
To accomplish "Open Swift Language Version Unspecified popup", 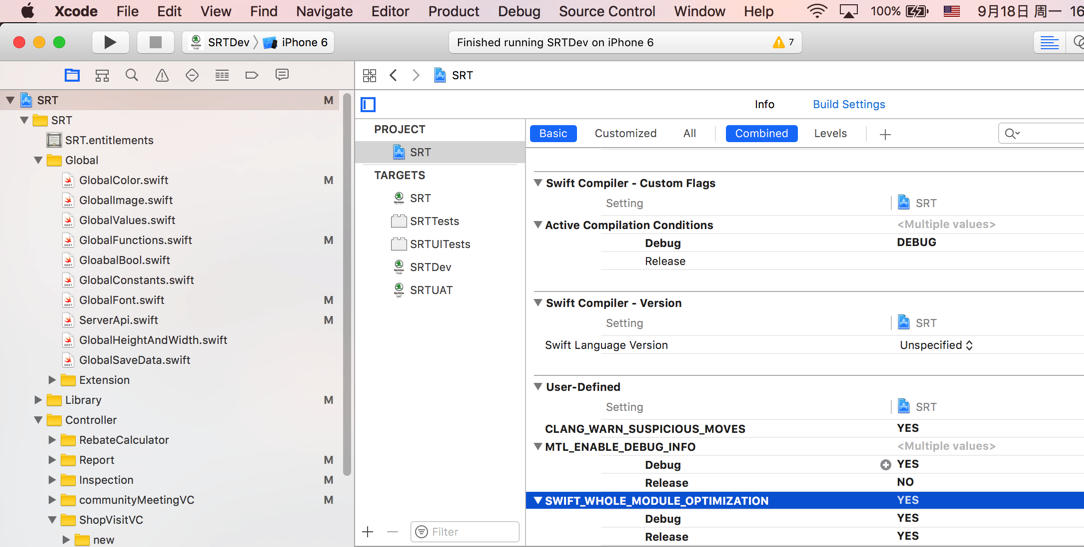I will pos(936,345).
